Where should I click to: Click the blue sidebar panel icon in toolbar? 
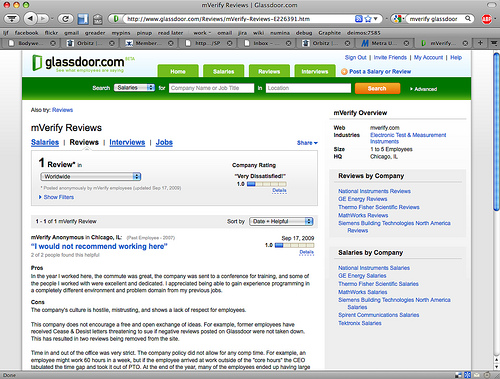[x=83, y=19]
